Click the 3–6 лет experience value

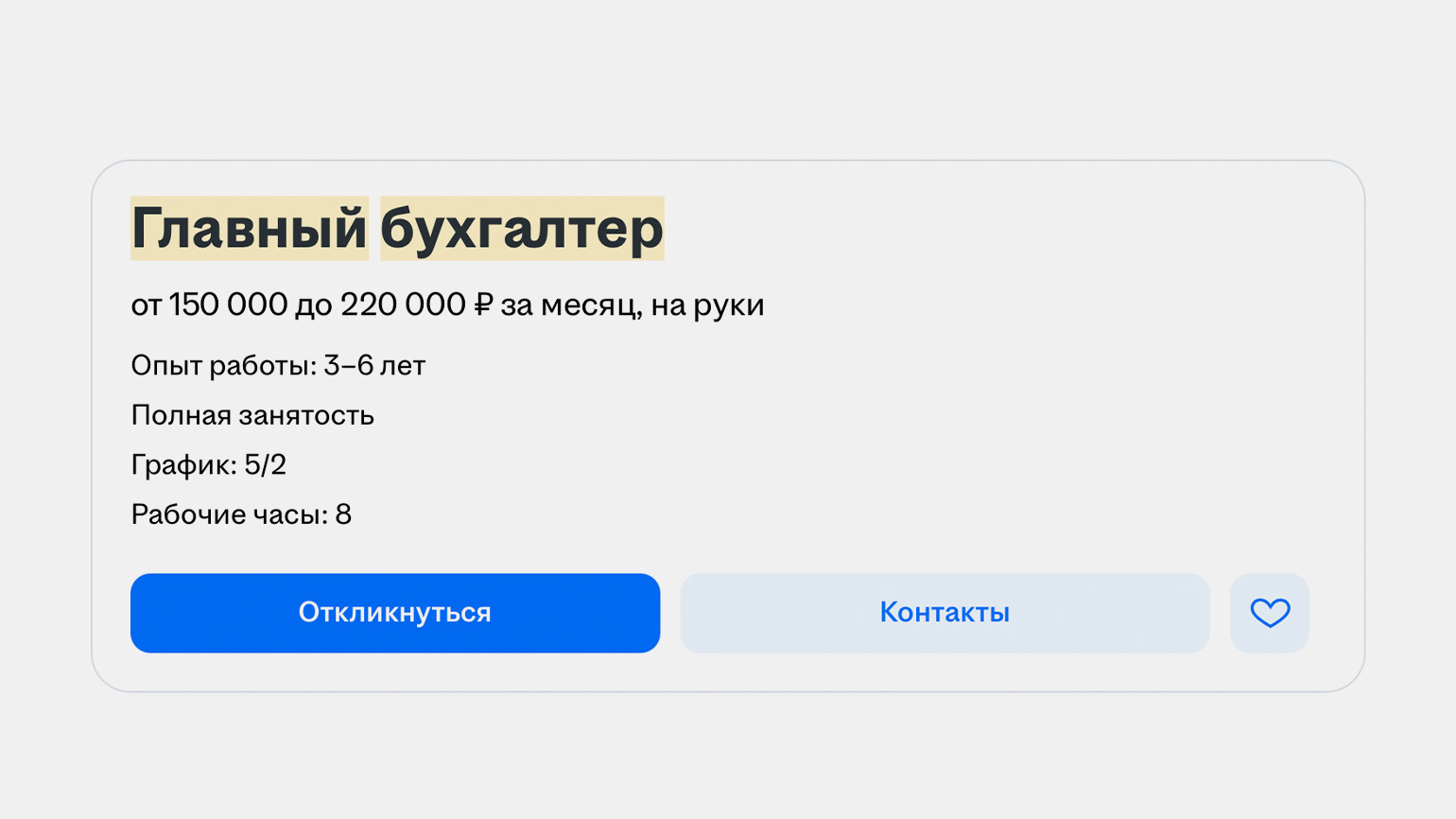point(374,366)
